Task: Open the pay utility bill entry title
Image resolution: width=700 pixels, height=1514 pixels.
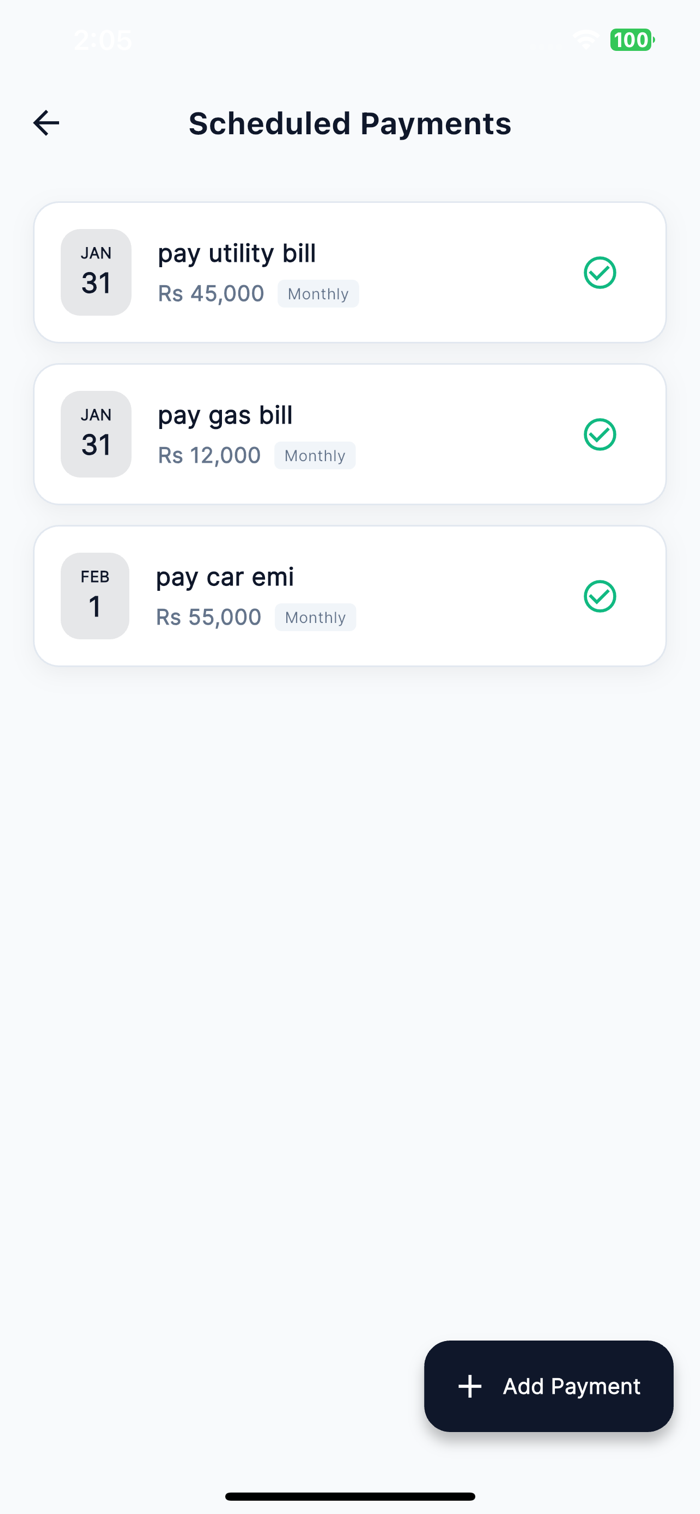Action: tap(237, 253)
